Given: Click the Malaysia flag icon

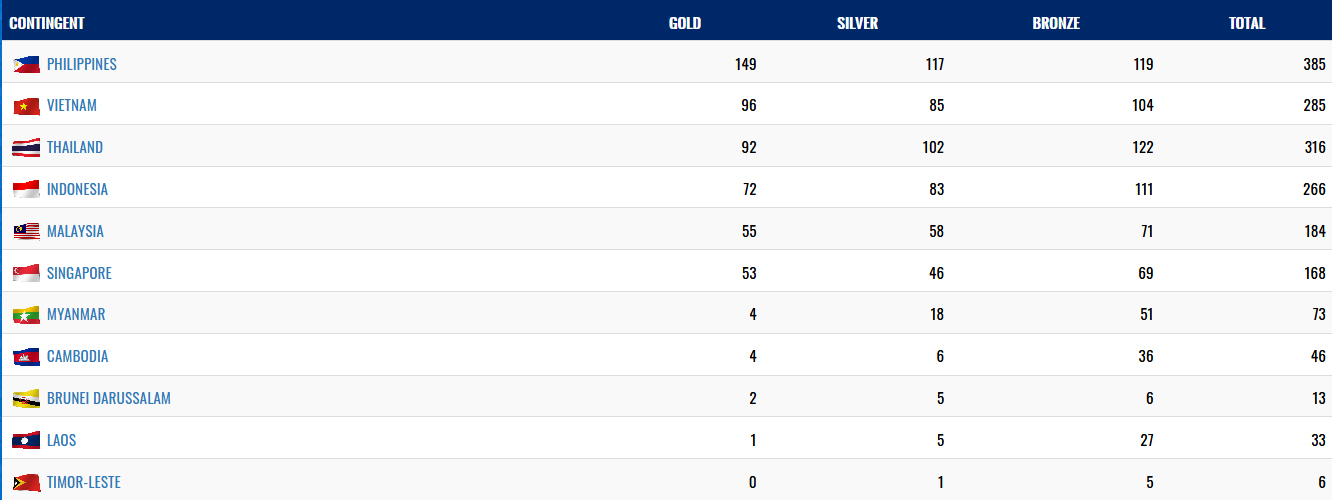Looking at the screenshot, I should point(27,232).
